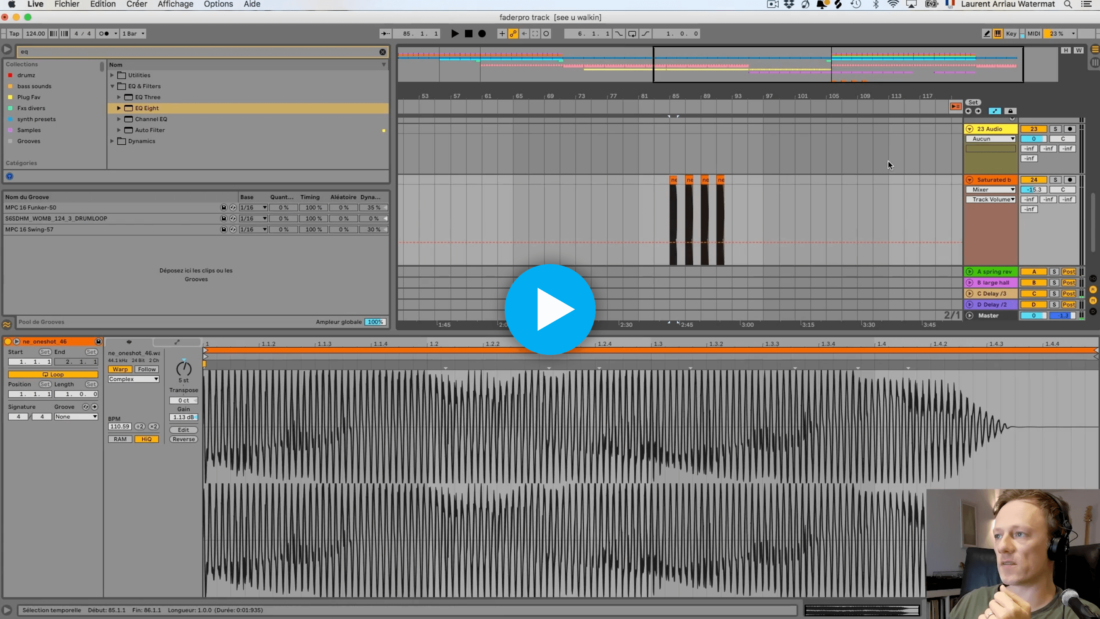The height and width of the screenshot is (619, 1100).
Task: Open the Créer menu
Action: click(x=136, y=4)
